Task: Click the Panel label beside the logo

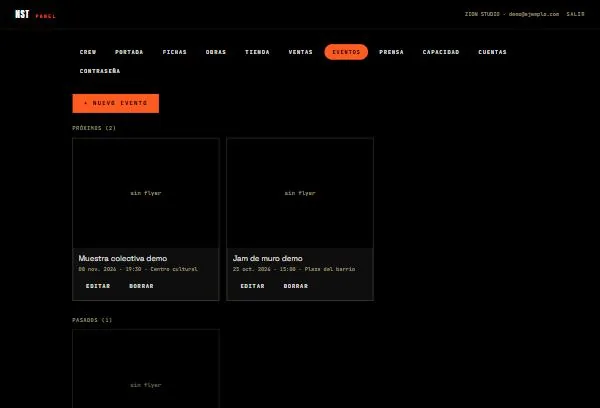Action: [x=46, y=16]
